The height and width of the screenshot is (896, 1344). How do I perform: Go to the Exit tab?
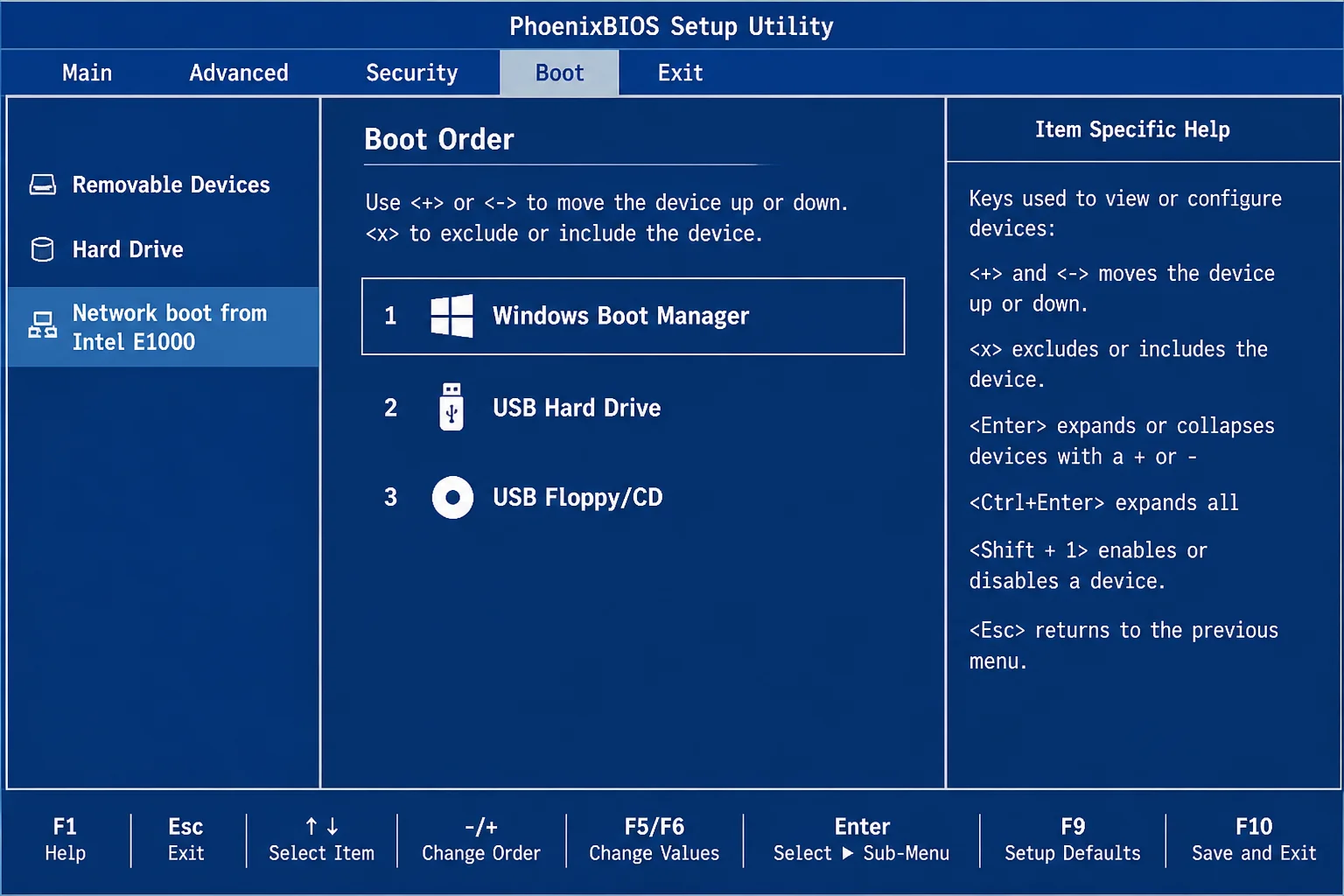[x=681, y=73]
